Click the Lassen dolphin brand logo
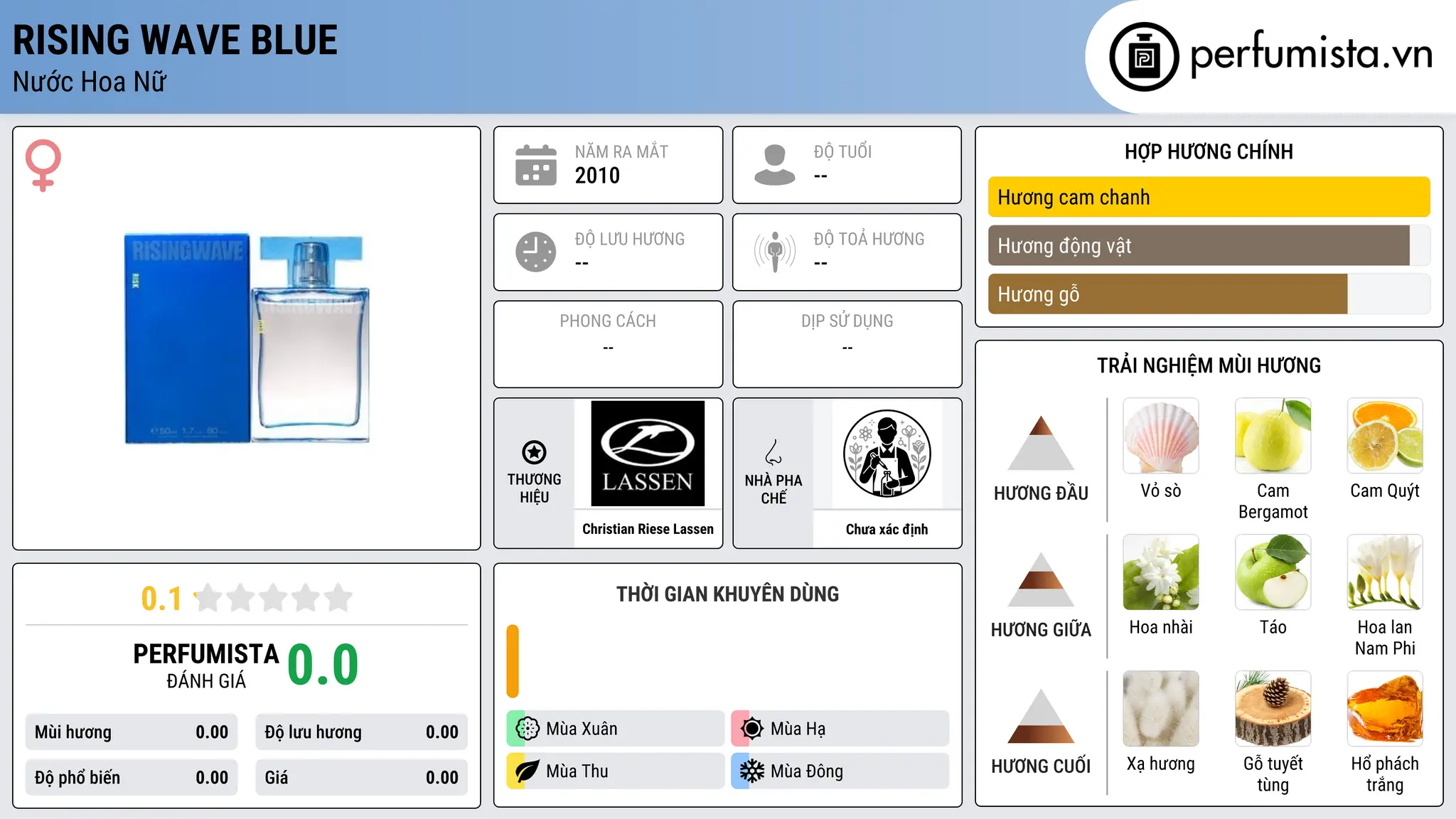The width and height of the screenshot is (1456, 819). click(x=648, y=454)
